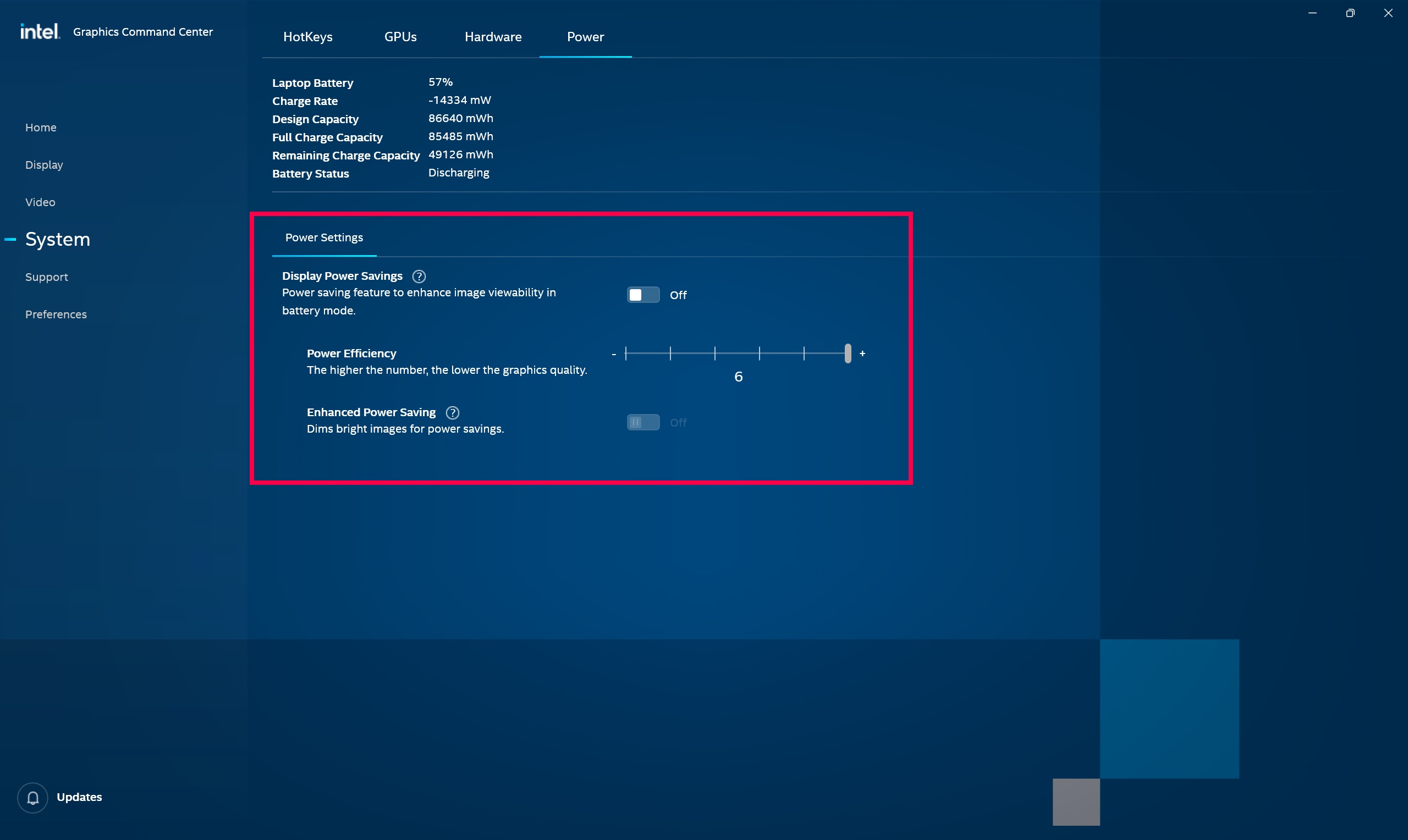The image size is (1408, 840).
Task: Minimize the Graphics Command Center window
Action: coord(1312,13)
